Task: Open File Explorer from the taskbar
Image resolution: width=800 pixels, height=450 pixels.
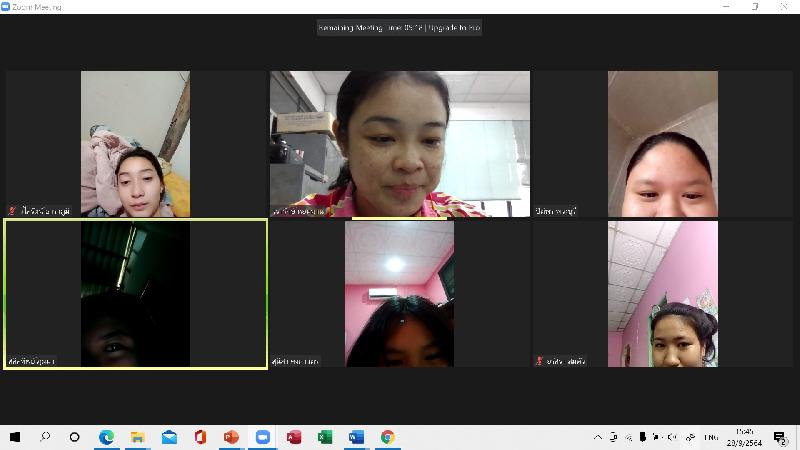Action: point(137,437)
